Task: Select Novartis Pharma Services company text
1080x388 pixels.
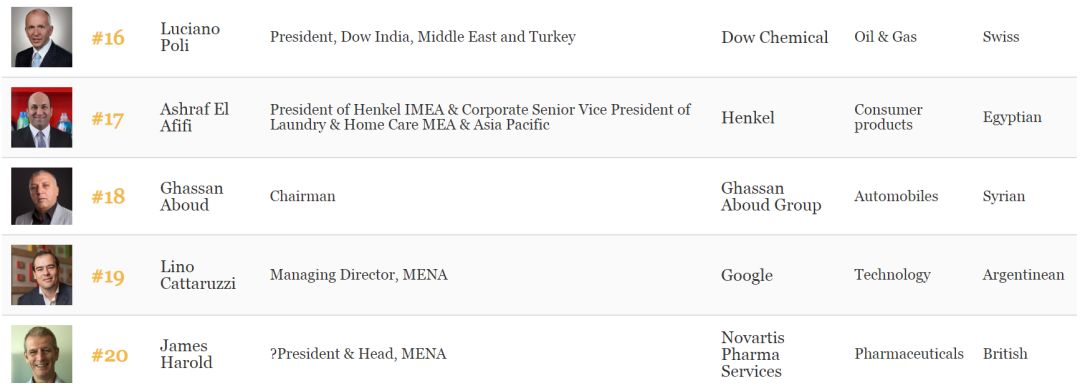Action: coord(753,354)
